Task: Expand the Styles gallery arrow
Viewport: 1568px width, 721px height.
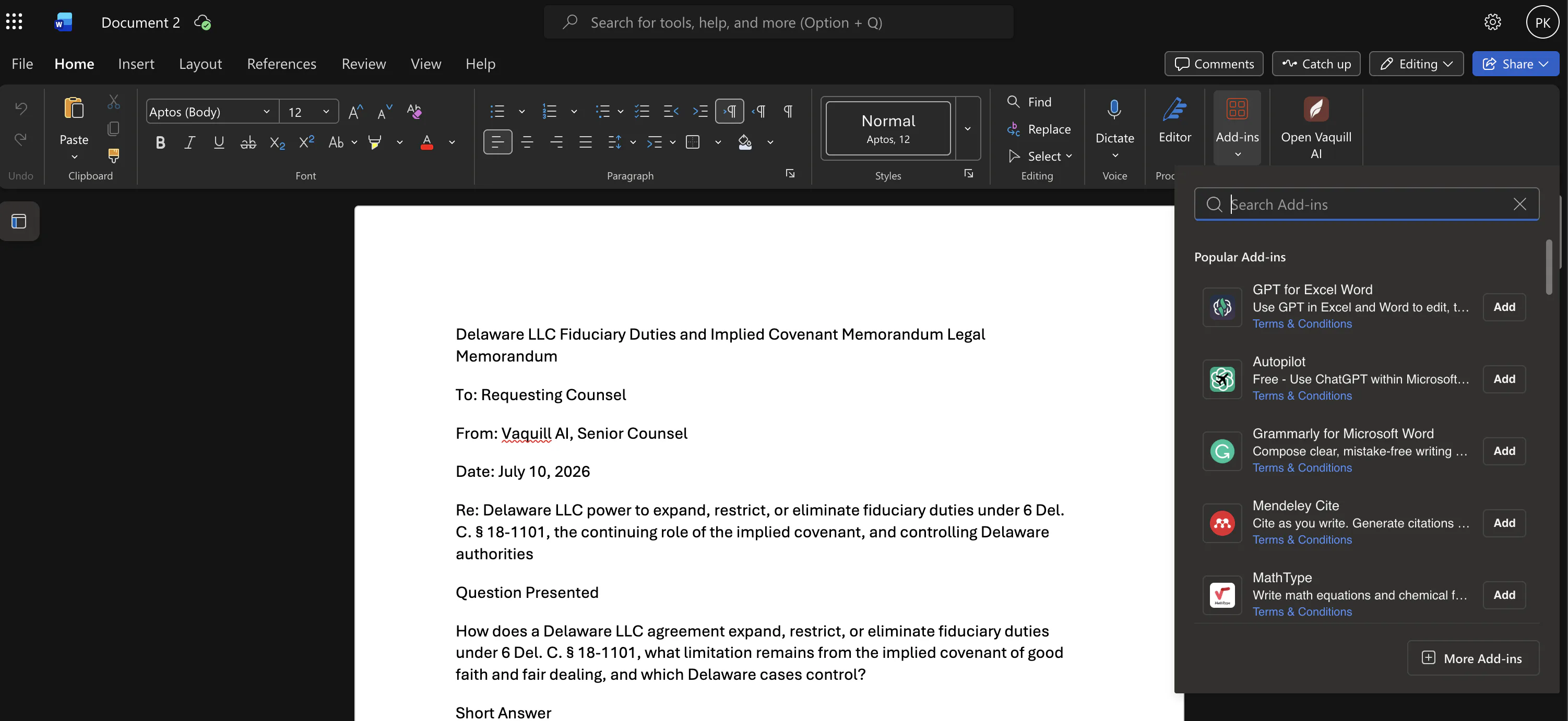Action: click(967, 128)
